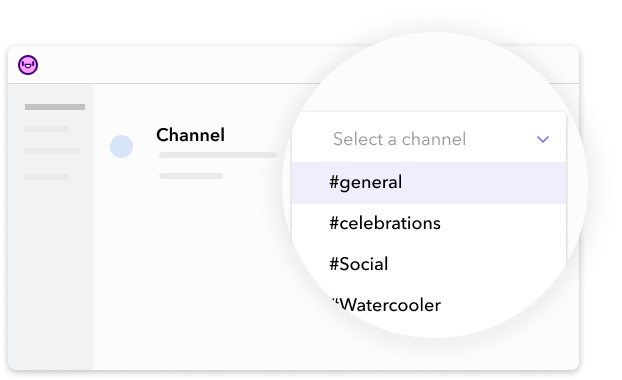Open the Select a channel dropdown
622x380 pixels.
(x=429, y=138)
